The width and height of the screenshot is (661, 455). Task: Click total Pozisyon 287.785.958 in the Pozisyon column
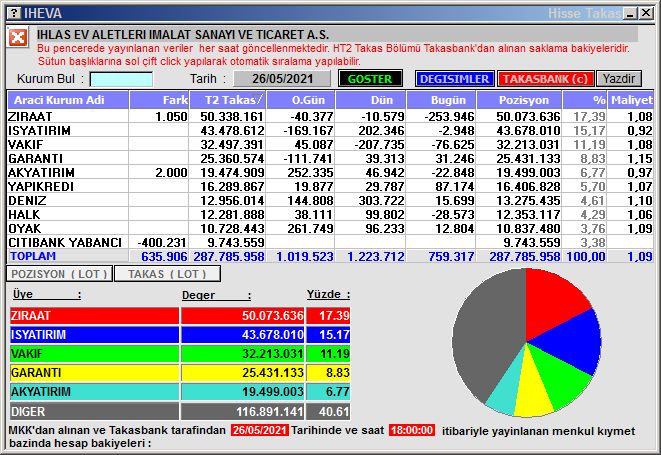pos(525,256)
